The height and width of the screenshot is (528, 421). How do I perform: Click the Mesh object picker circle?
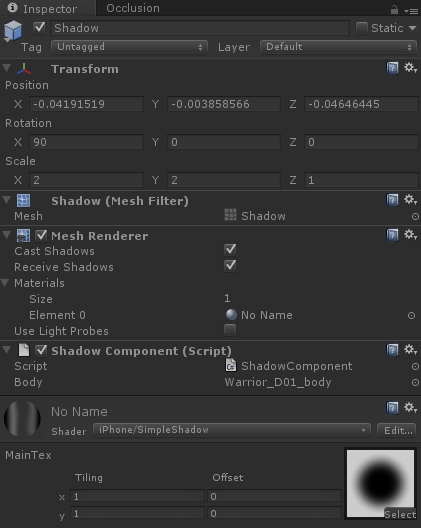click(x=415, y=217)
